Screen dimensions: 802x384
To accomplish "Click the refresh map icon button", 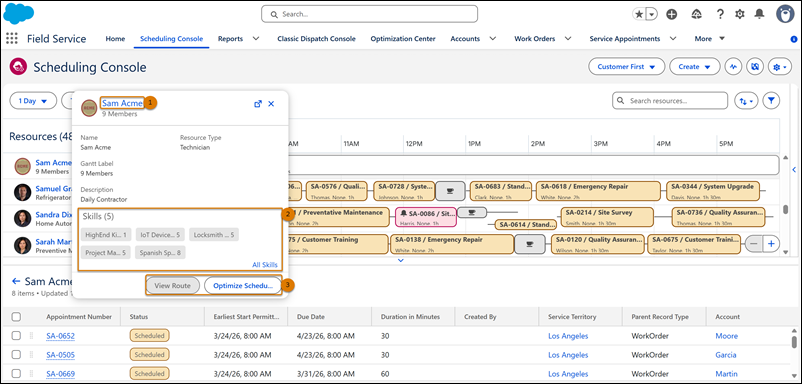I will tap(755, 66).
